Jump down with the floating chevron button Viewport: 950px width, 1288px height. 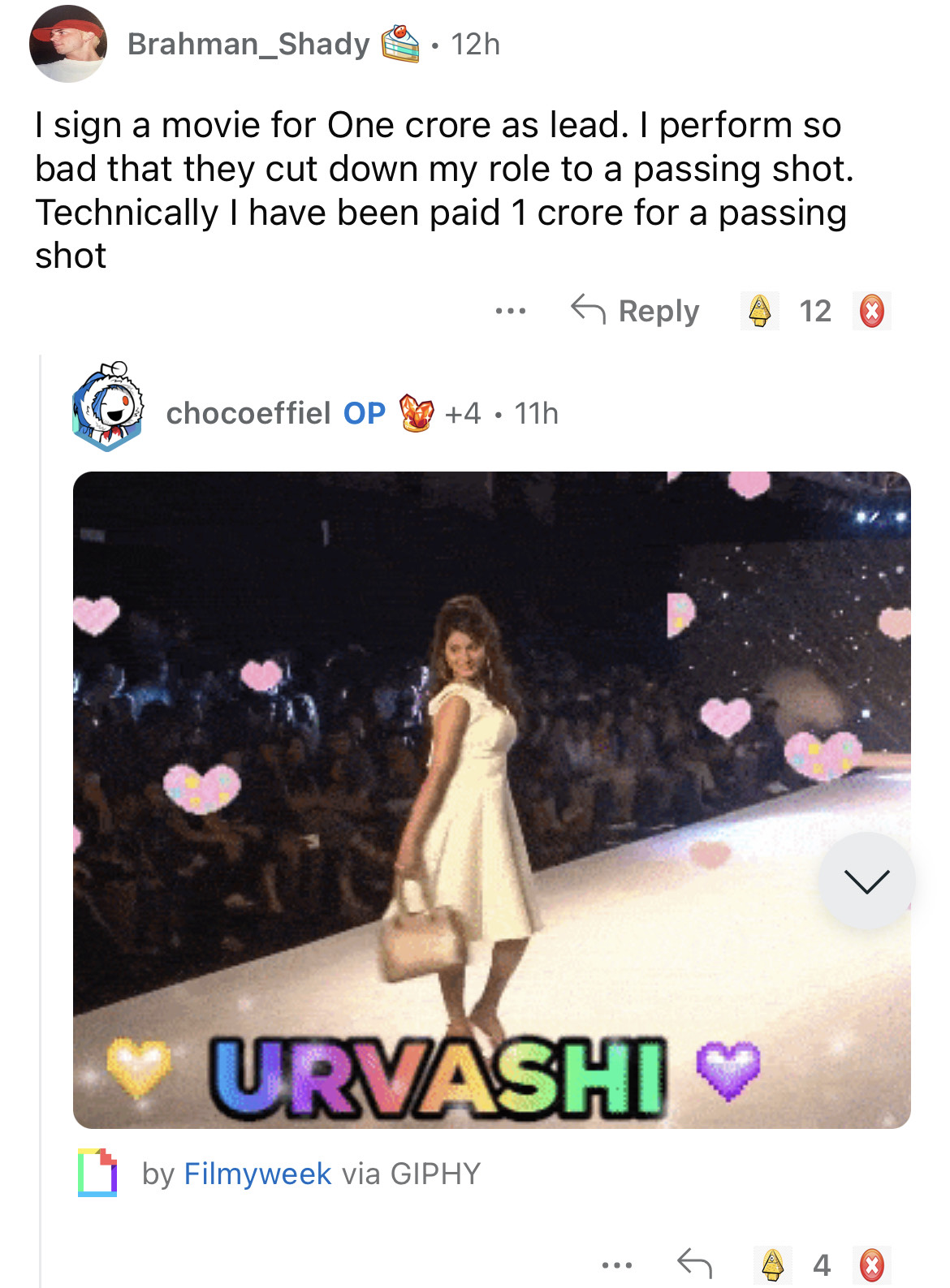[866, 881]
